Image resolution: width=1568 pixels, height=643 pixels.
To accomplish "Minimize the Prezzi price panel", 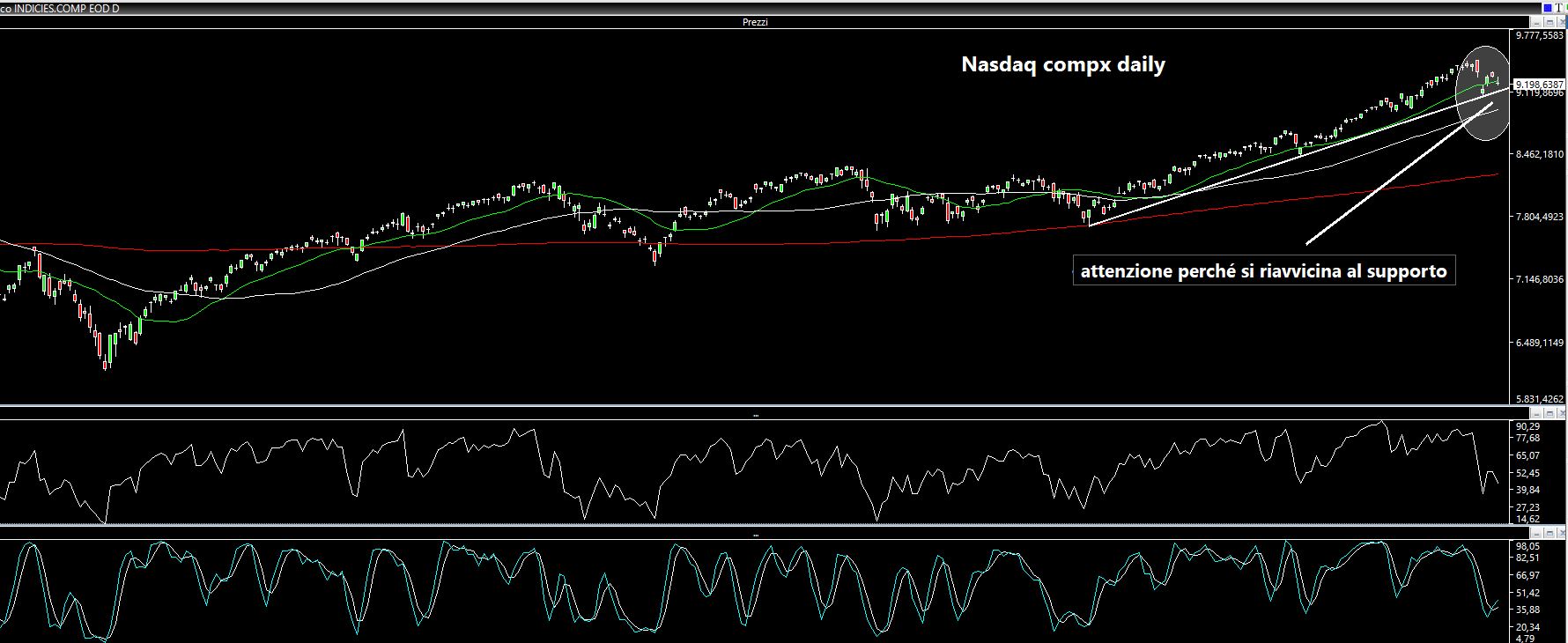I will (1538, 22).
